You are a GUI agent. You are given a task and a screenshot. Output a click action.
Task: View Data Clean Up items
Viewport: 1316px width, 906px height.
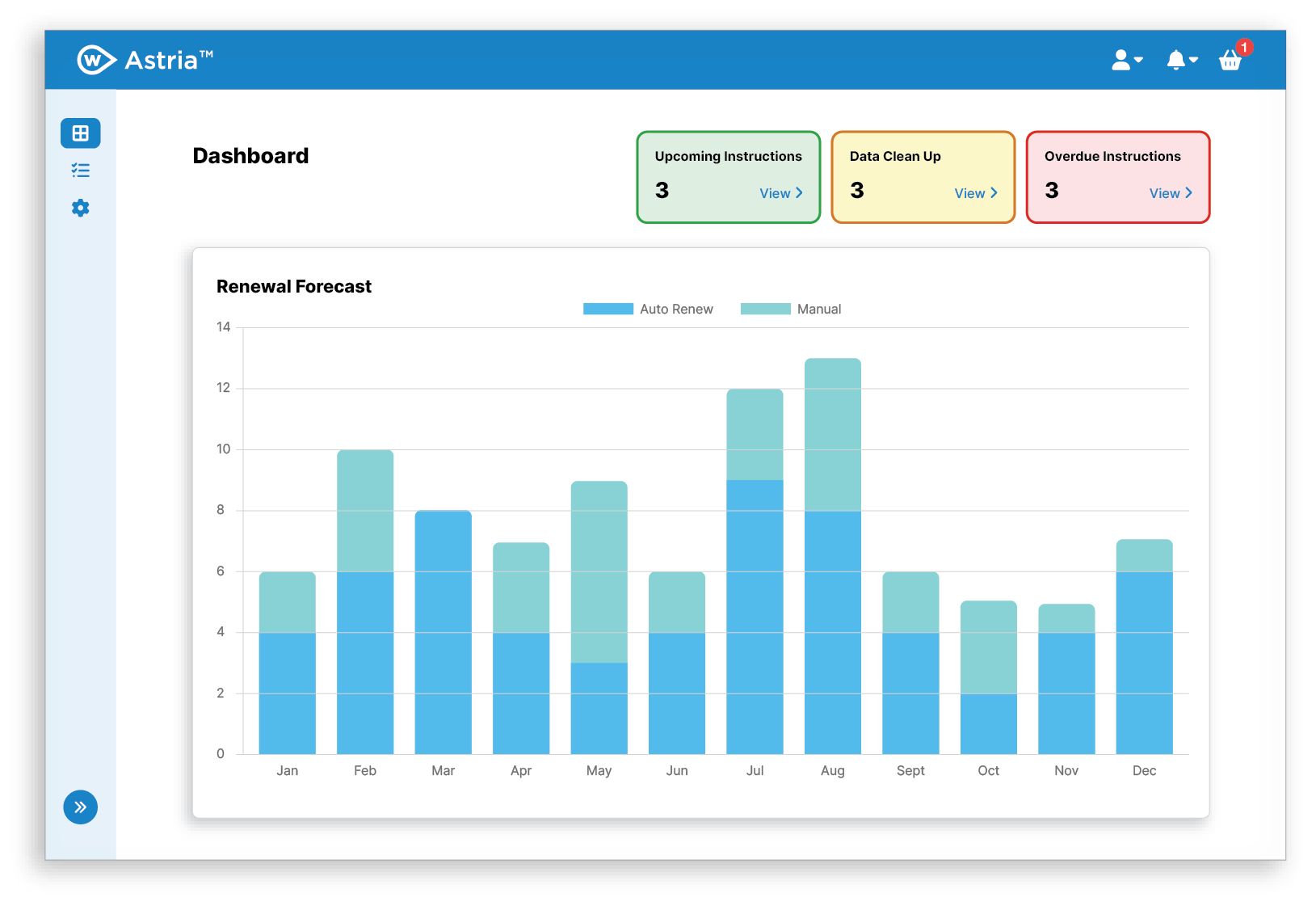tap(976, 193)
